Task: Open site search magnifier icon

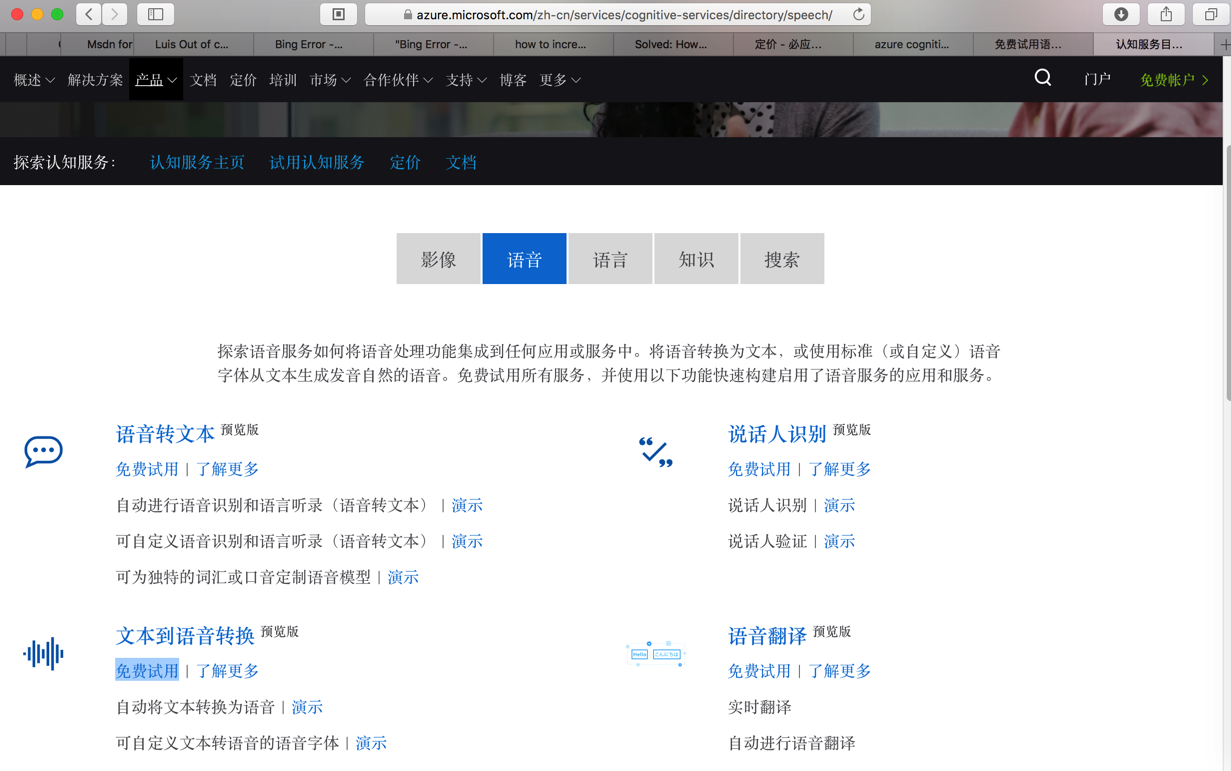Action: (1043, 78)
